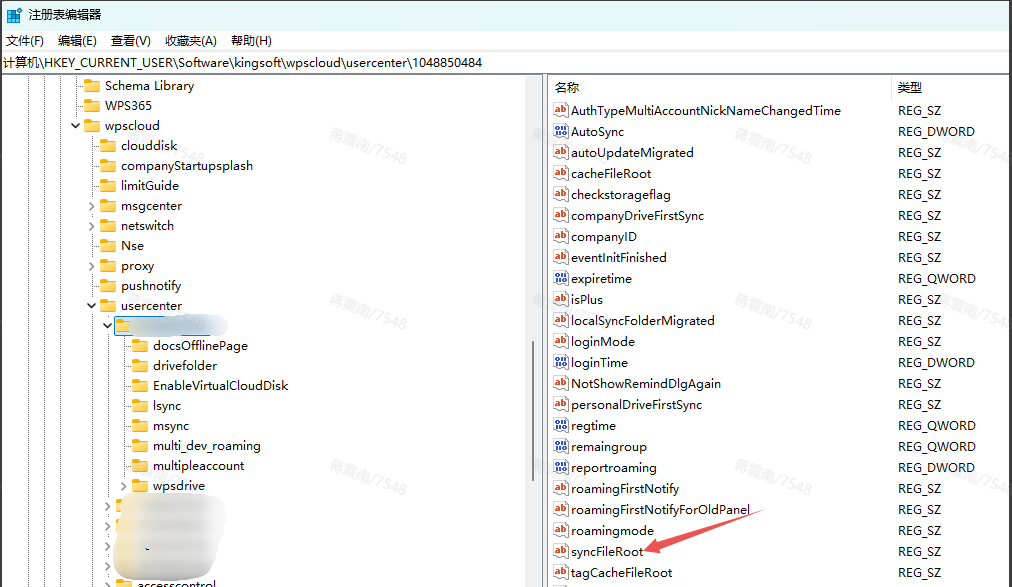1012x587 pixels.
Task: Select the msgcenter key
Action: [151, 206]
